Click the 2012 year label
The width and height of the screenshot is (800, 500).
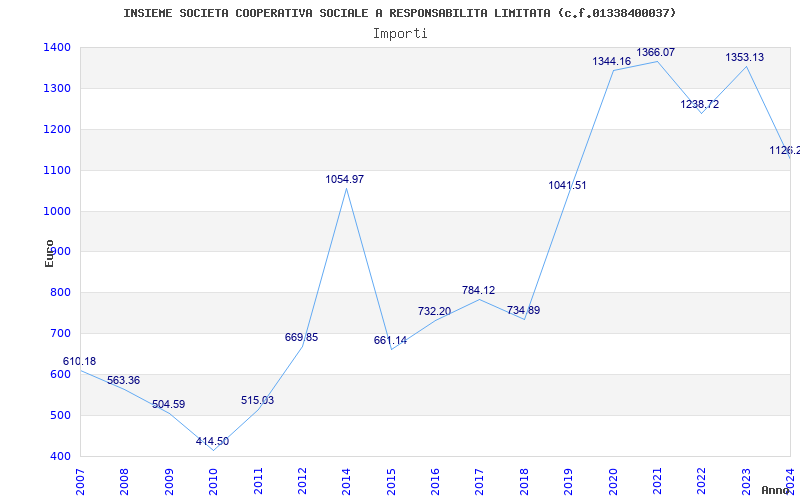click(302, 481)
